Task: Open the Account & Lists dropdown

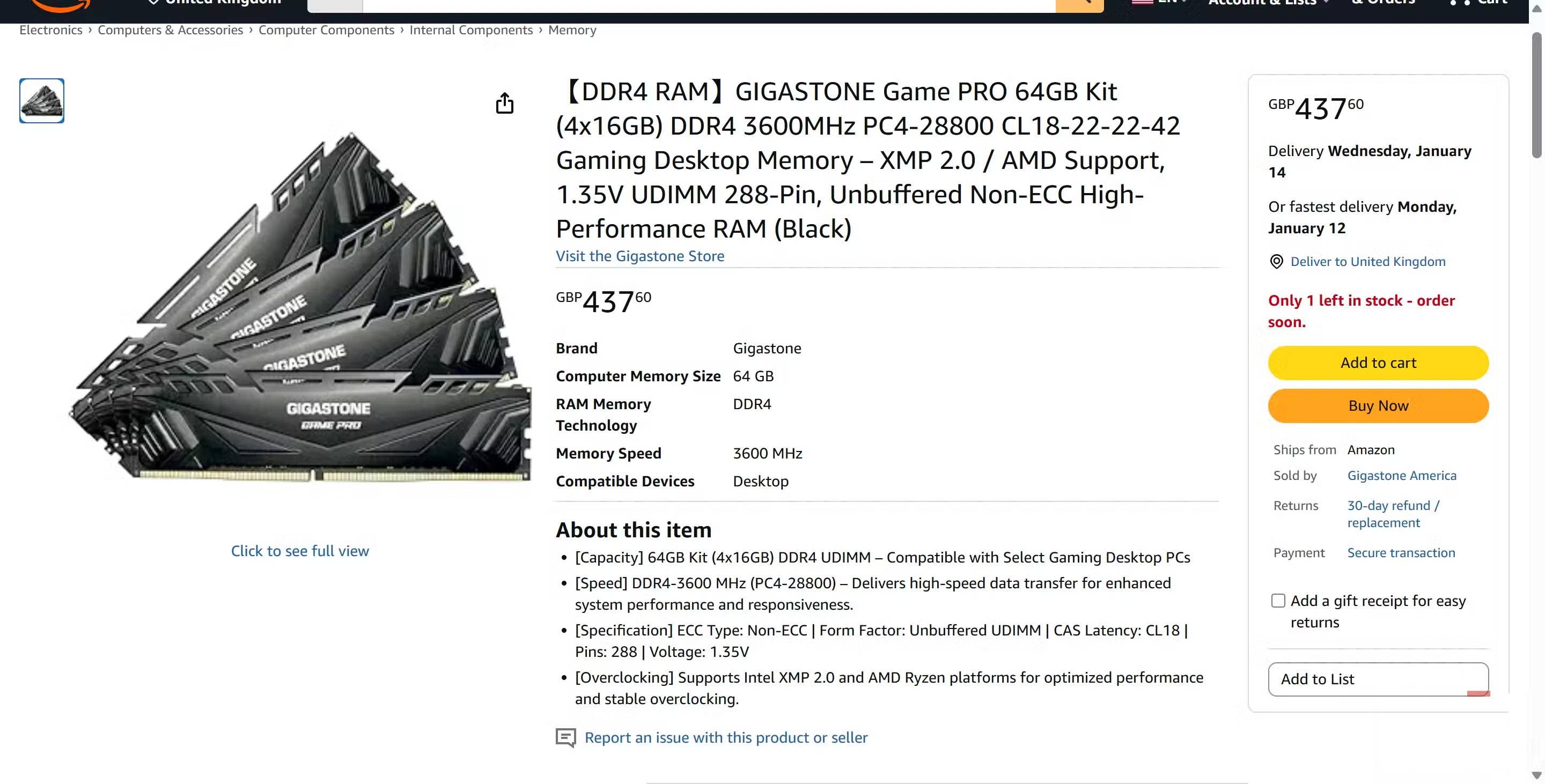Action: coord(1266,3)
